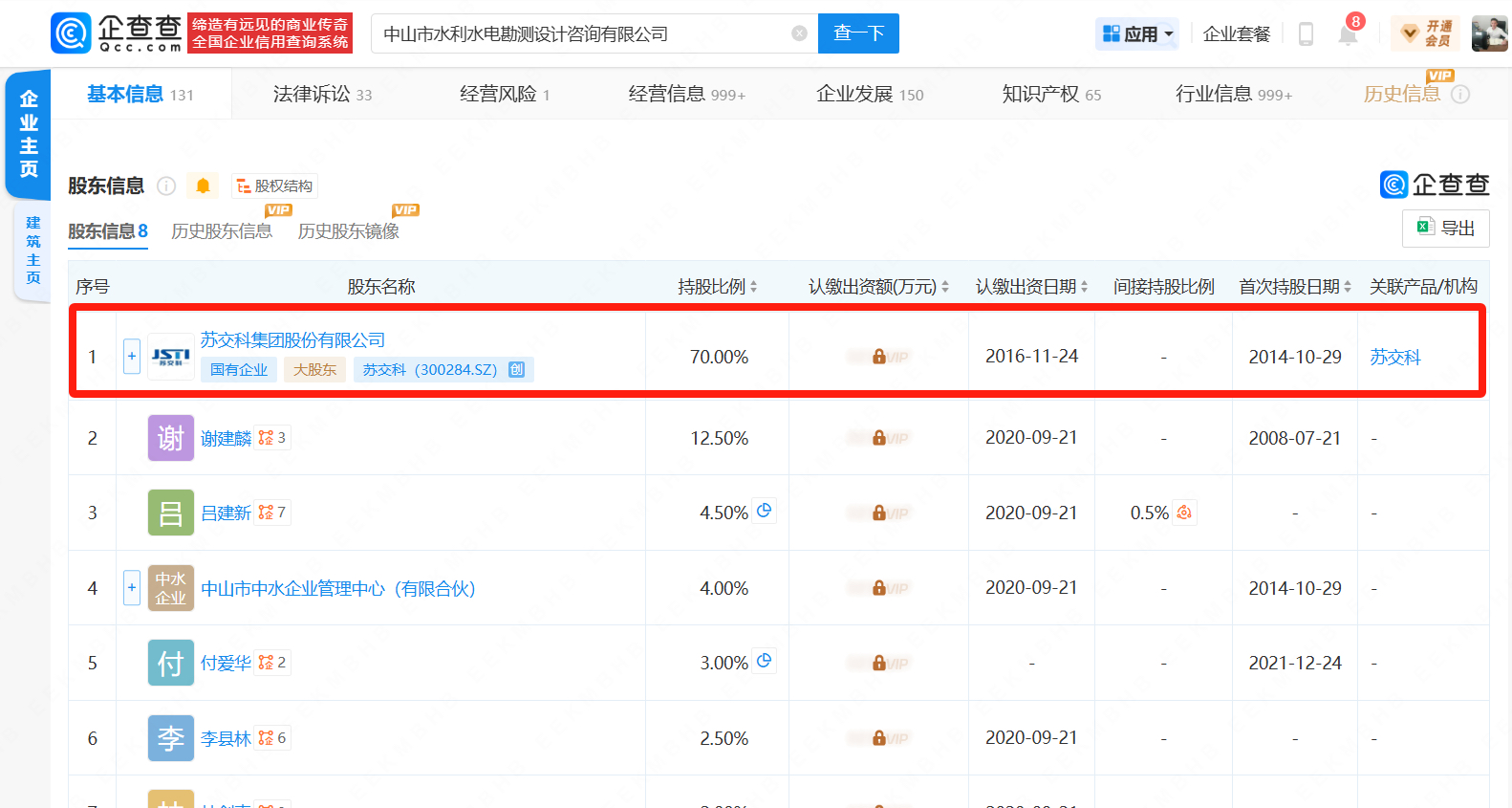Screen dimensions: 1512x808
Task: Open 股权结构 button
Action: pos(274,186)
